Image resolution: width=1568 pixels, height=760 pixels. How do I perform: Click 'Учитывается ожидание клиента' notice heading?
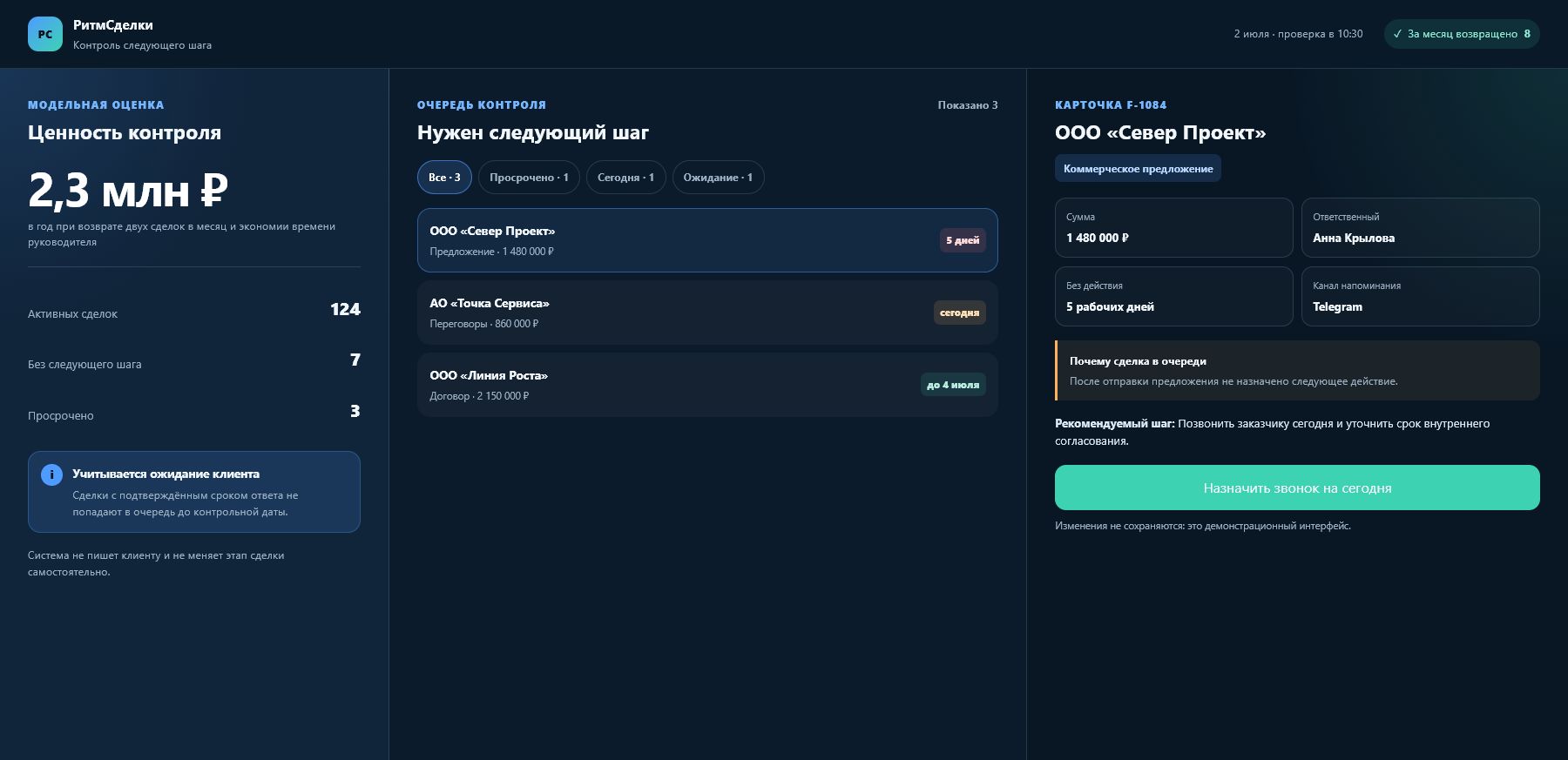[166, 474]
